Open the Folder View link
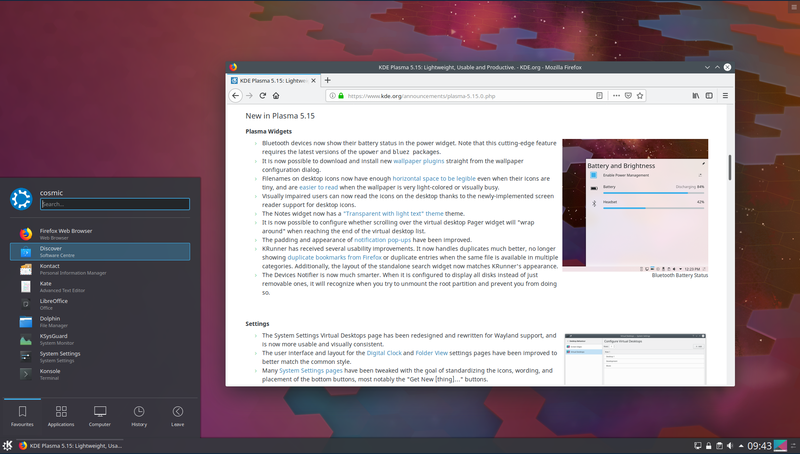This screenshot has width=800, height=454. tap(431, 352)
